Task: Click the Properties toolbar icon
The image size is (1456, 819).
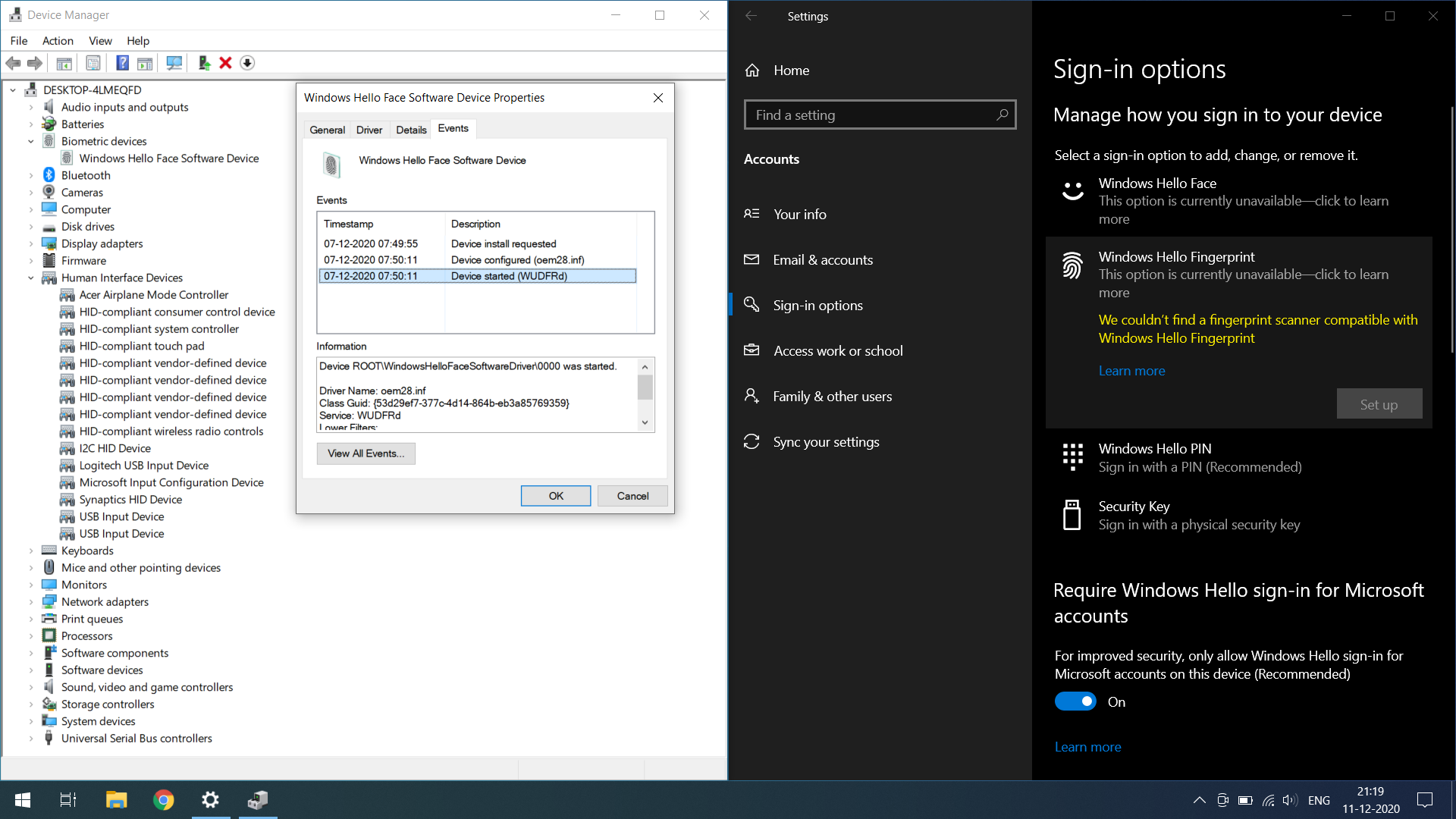Action: (x=93, y=63)
